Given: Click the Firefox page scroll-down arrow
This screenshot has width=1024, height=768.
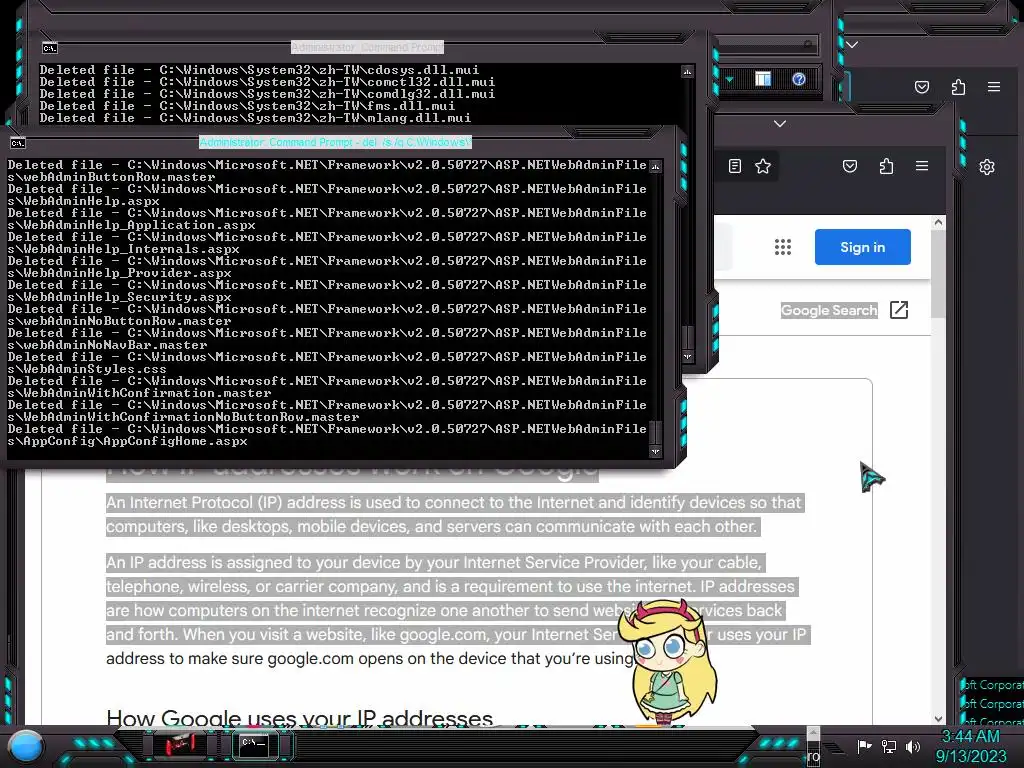Looking at the screenshot, I should coord(938,718).
